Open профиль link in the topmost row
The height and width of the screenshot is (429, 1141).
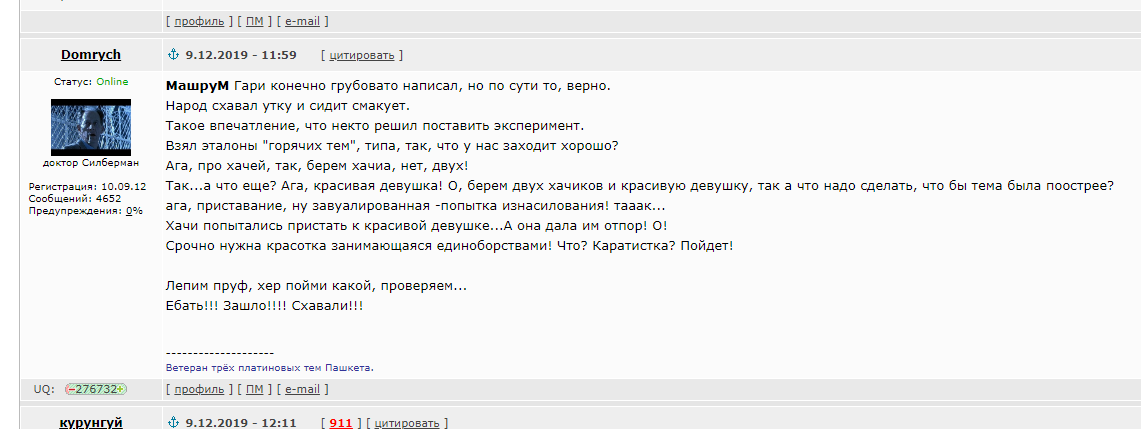coord(199,21)
